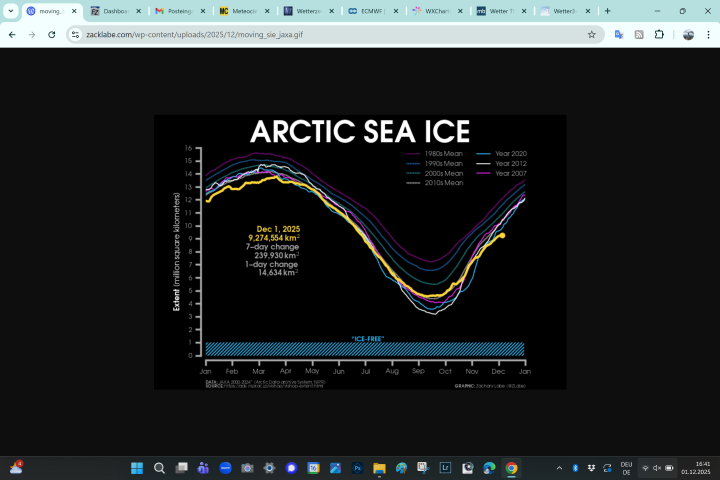The height and width of the screenshot is (480, 720).
Task: Open File Explorer from the taskbar
Action: click(379, 467)
